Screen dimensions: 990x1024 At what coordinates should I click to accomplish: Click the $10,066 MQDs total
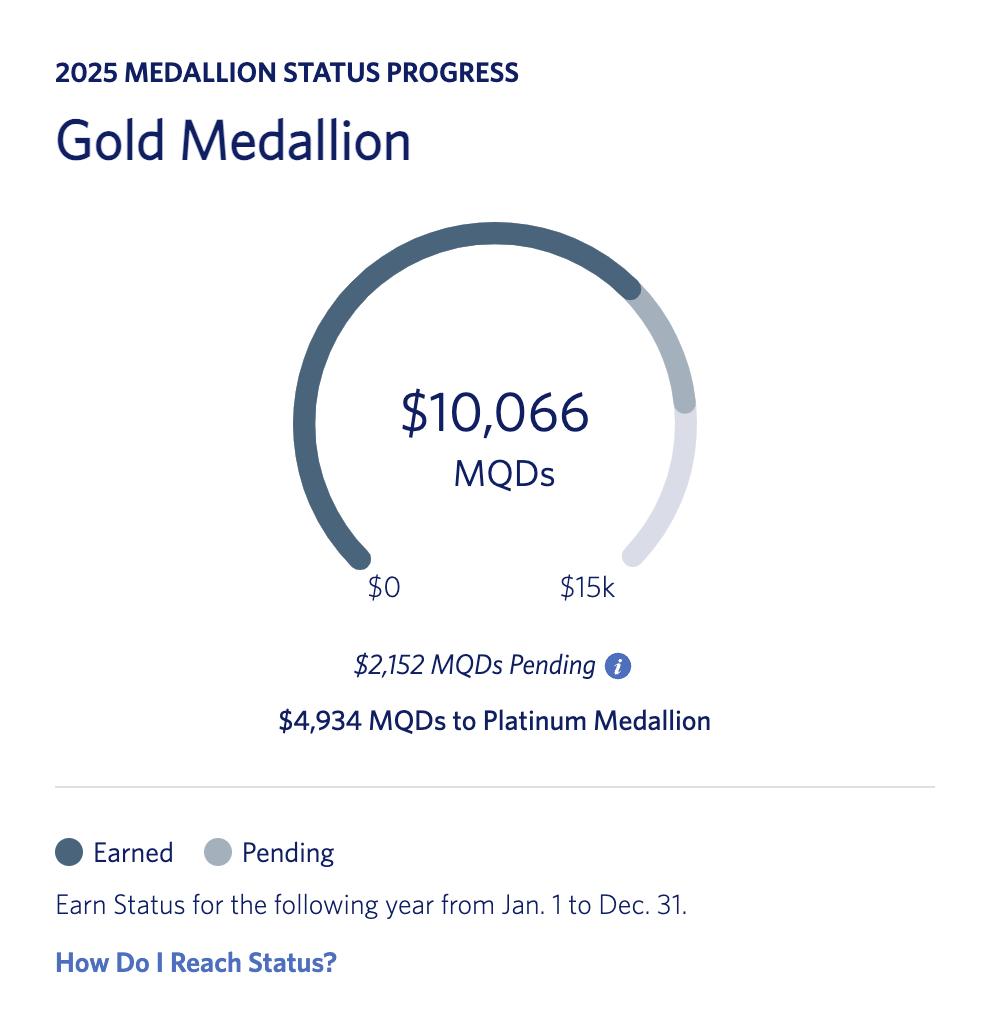pyautogui.click(x=494, y=413)
